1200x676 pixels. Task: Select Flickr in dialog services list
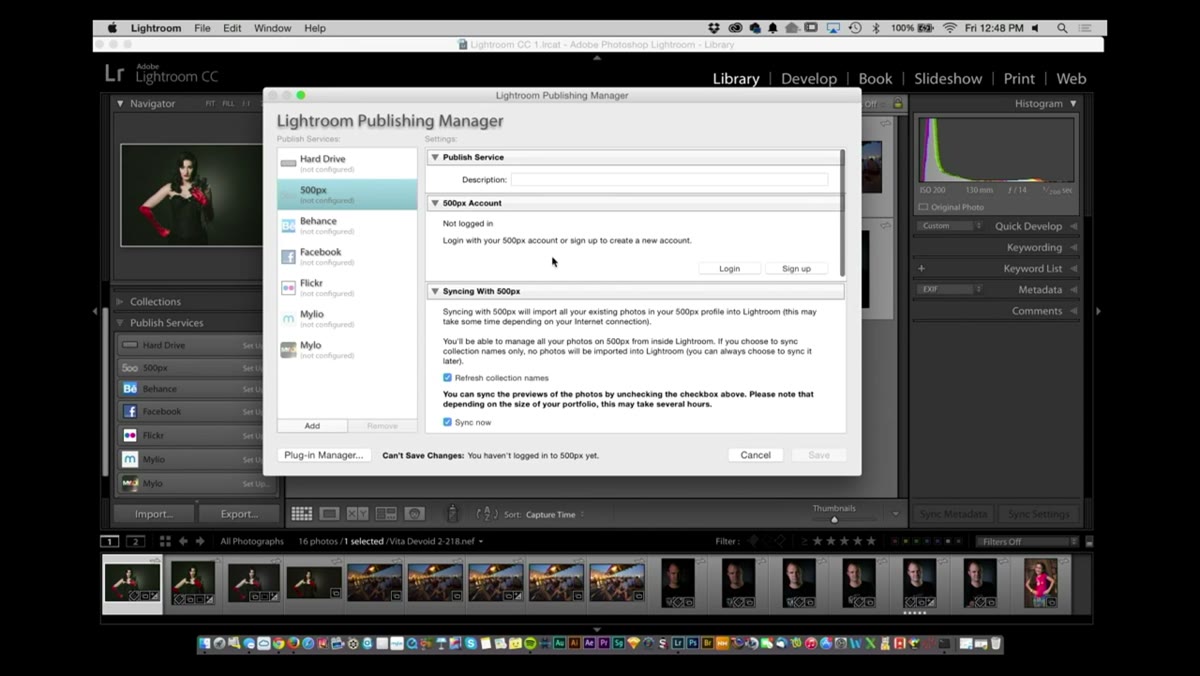click(x=347, y=288)
